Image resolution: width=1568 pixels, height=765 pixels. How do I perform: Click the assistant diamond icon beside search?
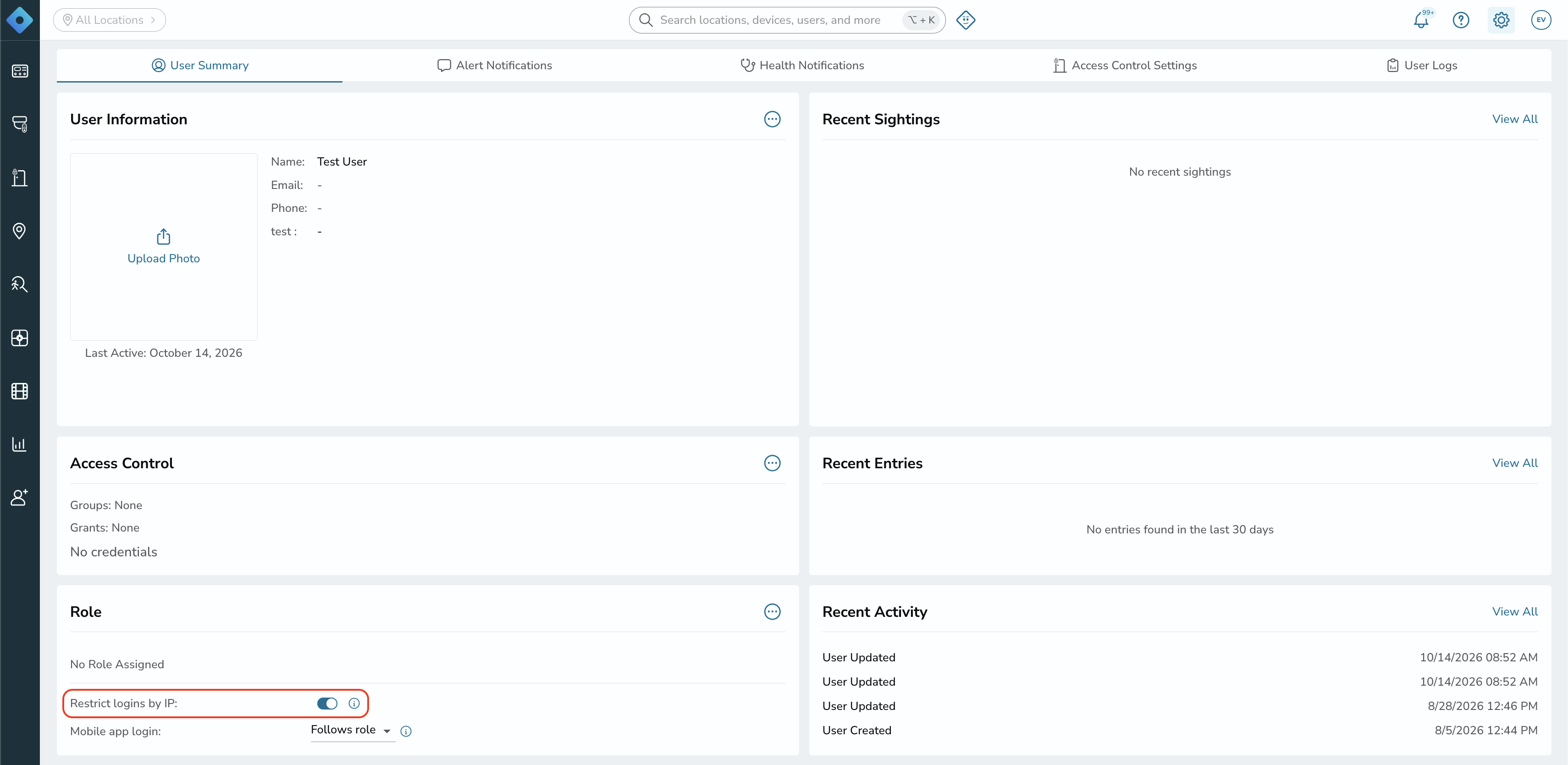[966, 20]
